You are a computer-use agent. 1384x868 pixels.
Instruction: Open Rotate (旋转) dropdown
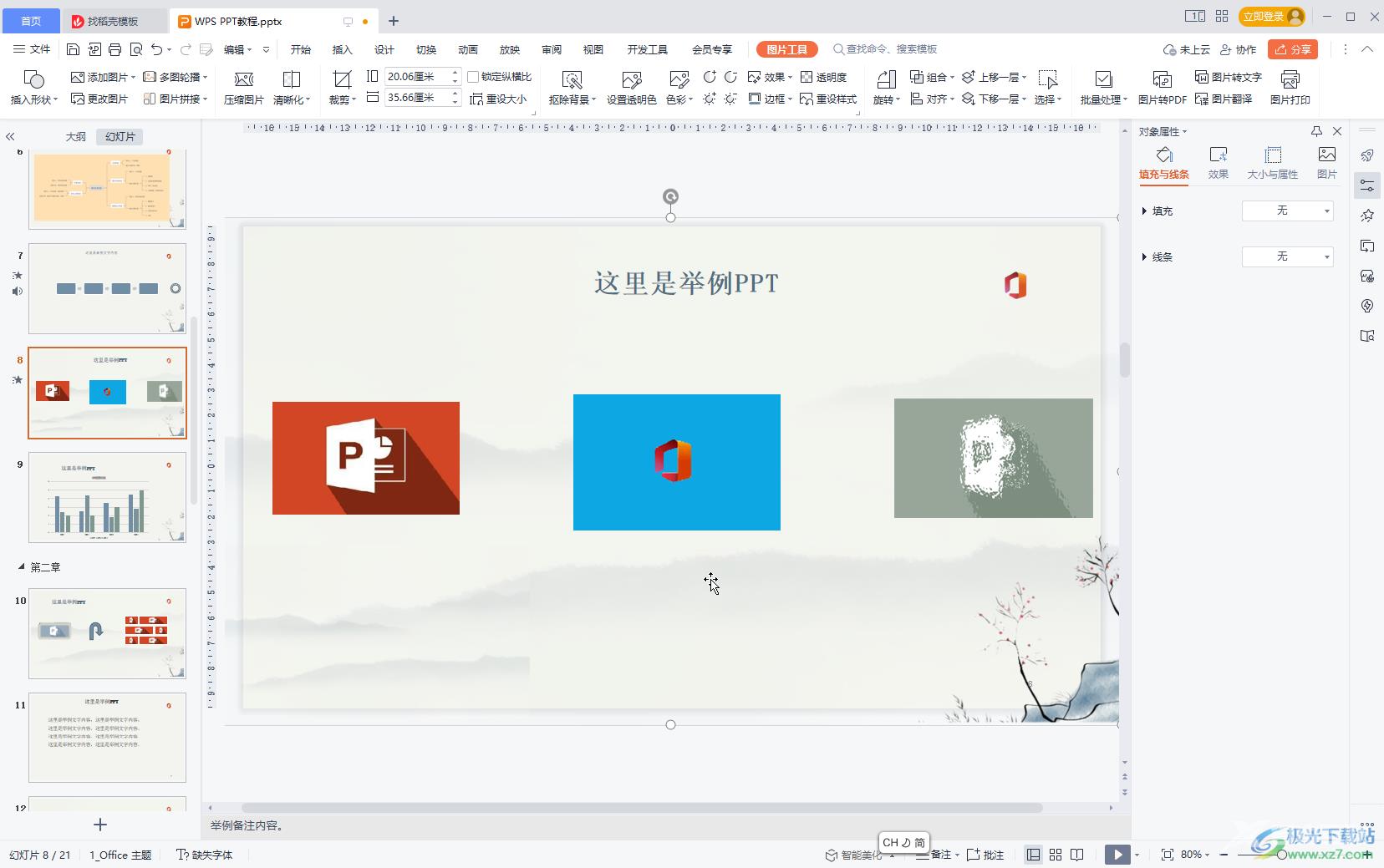(x=886, y=99)
